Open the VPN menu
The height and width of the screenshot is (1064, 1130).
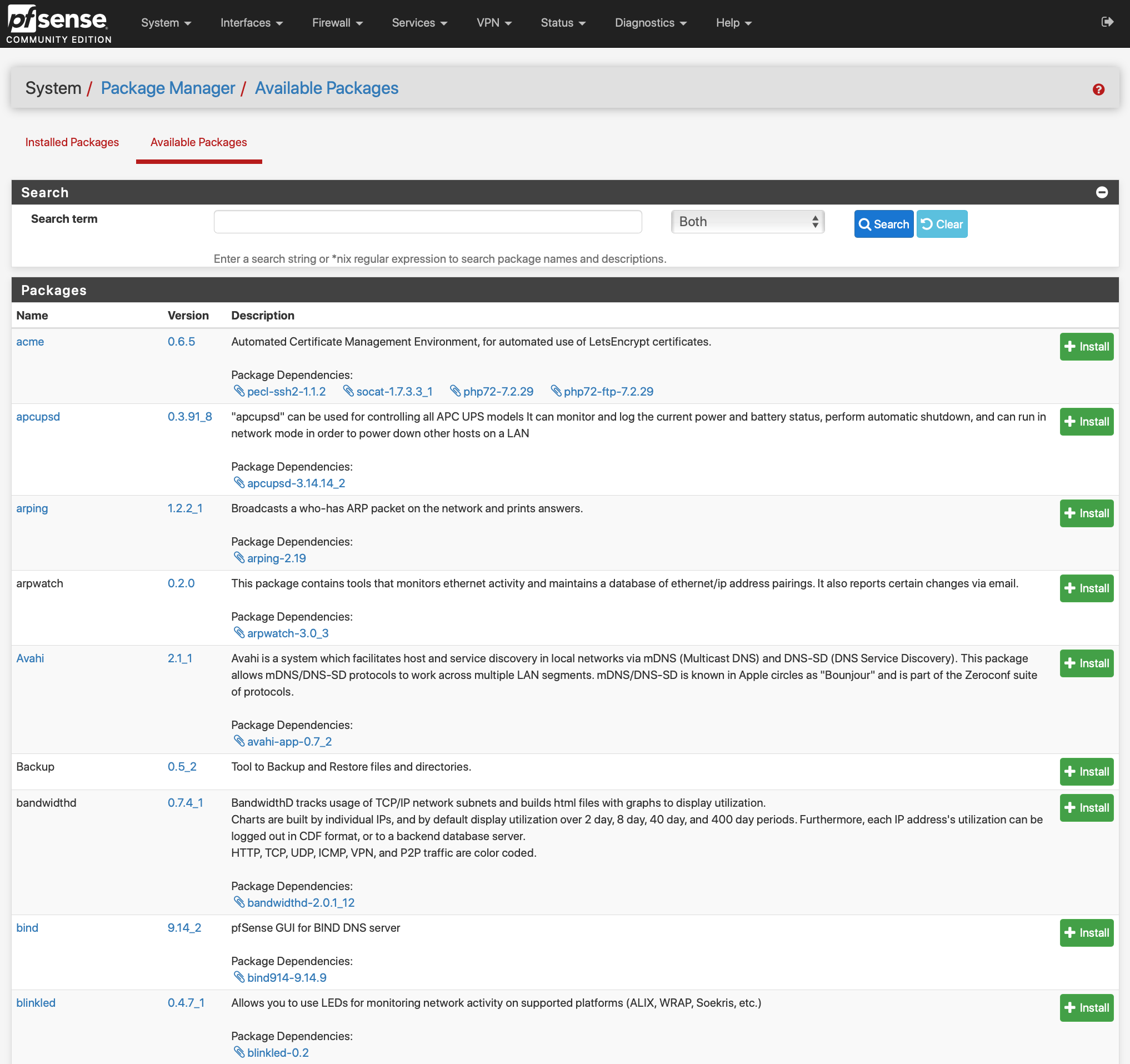(494, 23)
